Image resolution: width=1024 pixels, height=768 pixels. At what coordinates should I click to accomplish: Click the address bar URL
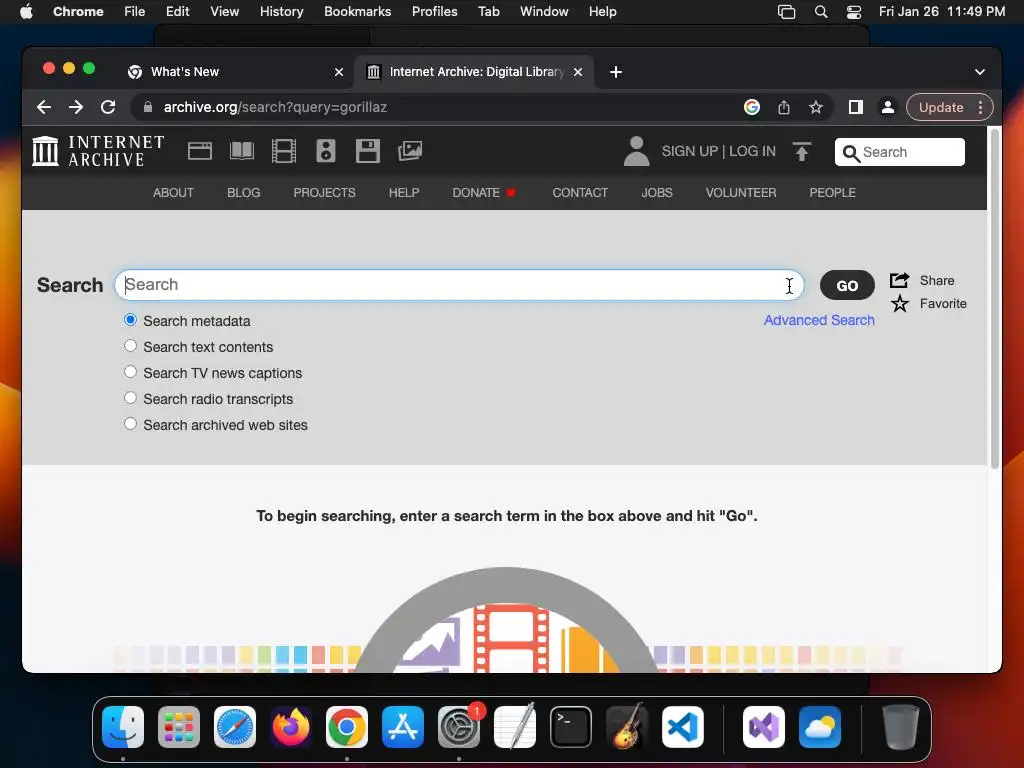pyautogui.click(x=275, y=107)
